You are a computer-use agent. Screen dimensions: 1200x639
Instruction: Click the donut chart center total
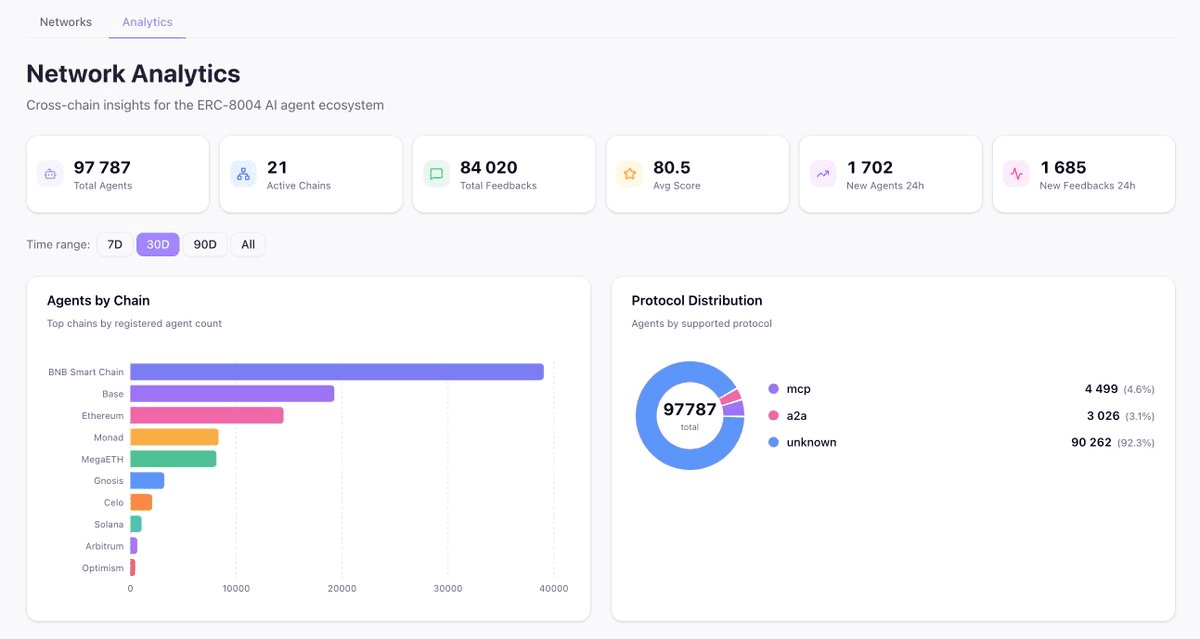click(x=690, y=415)
